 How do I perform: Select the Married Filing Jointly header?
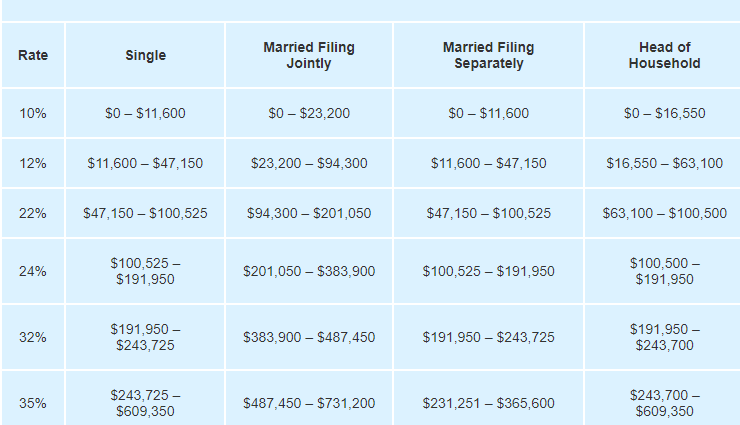[309, 55]
